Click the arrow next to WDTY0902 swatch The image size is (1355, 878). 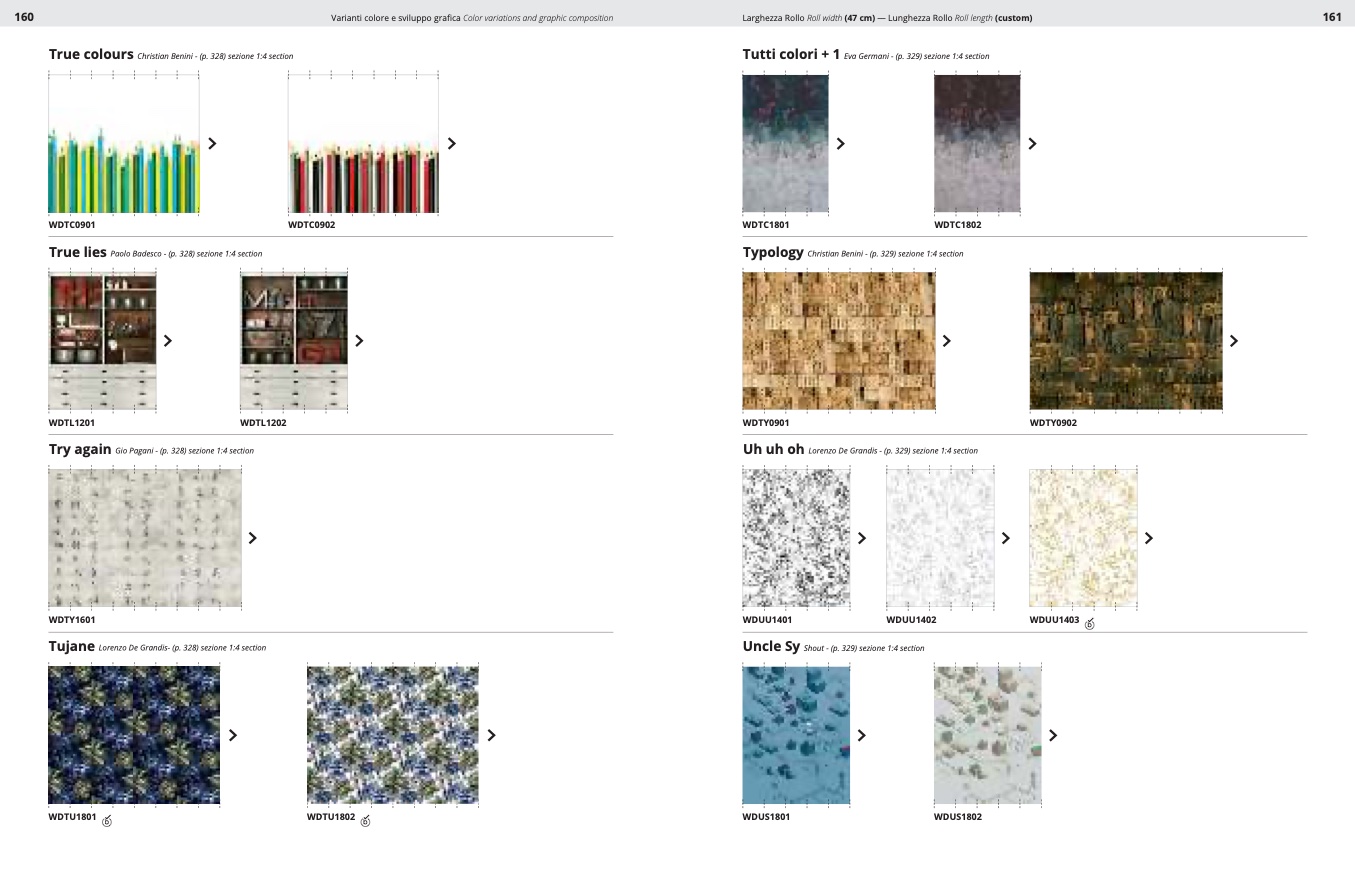click(x=1233, y=341)
